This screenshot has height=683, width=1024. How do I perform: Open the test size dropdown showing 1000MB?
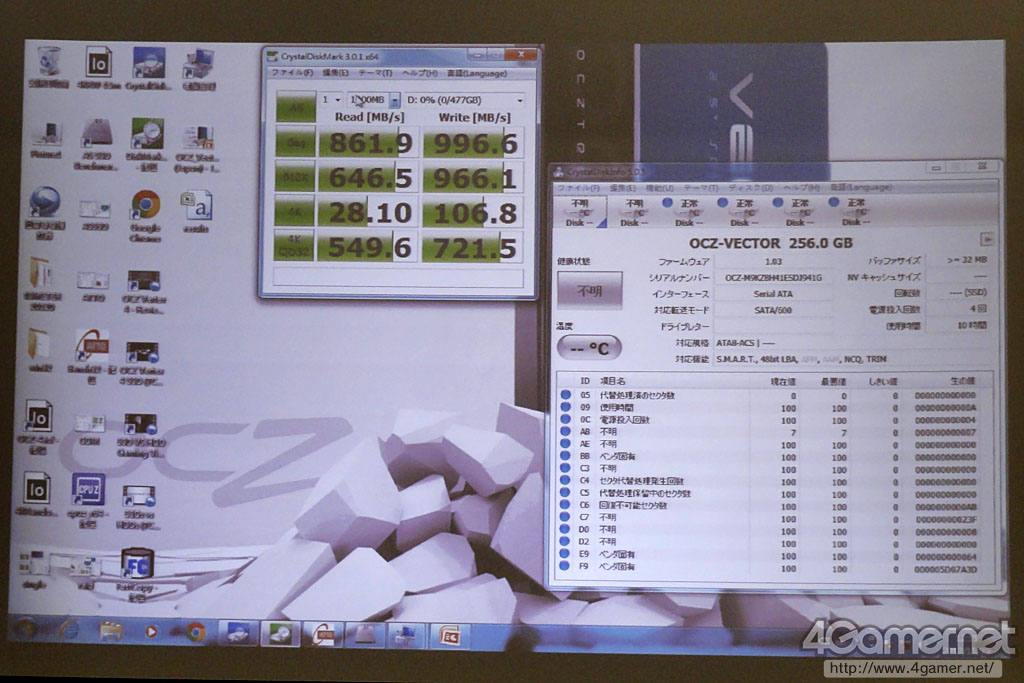[374, 100]
